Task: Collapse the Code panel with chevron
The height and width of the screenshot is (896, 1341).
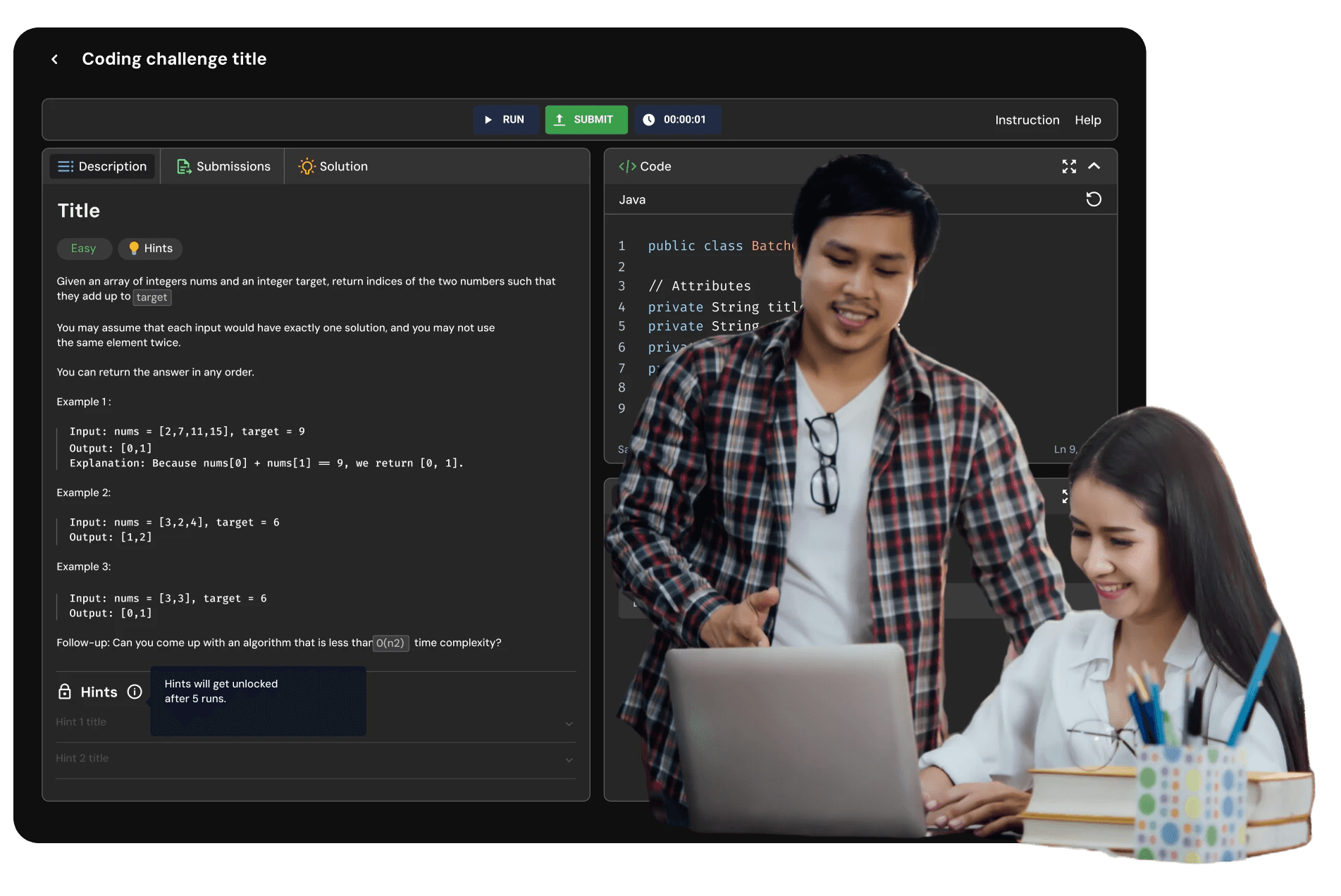Action: tap(1094, 166)
